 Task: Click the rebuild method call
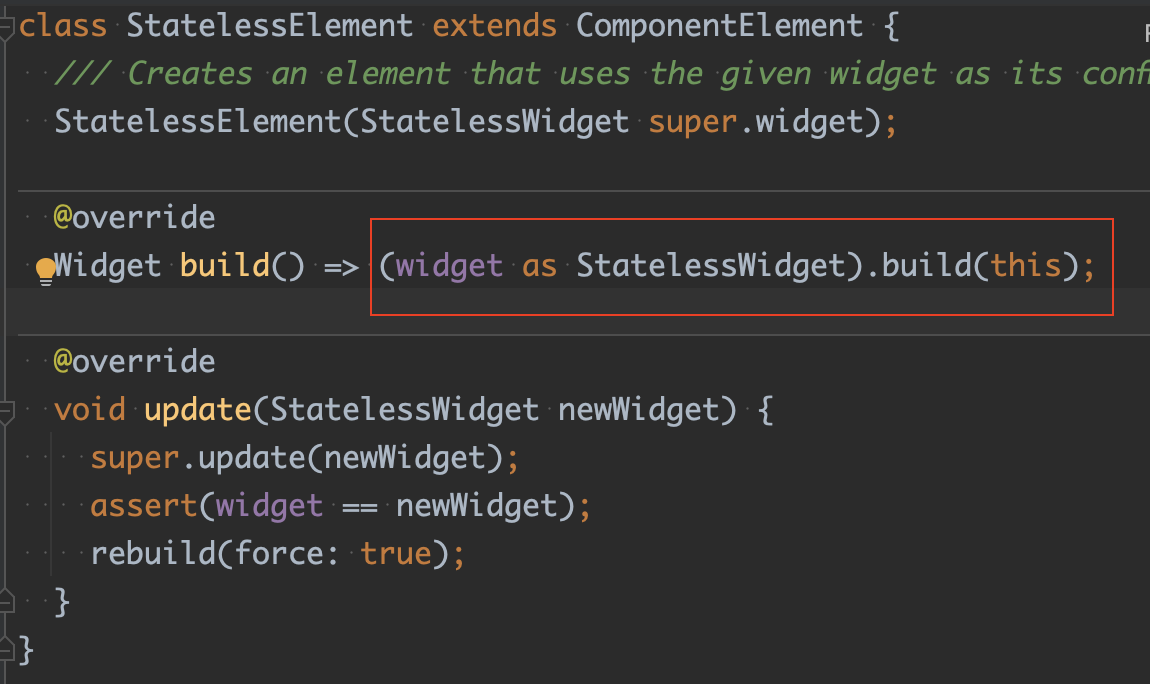[x=153, y=554]
